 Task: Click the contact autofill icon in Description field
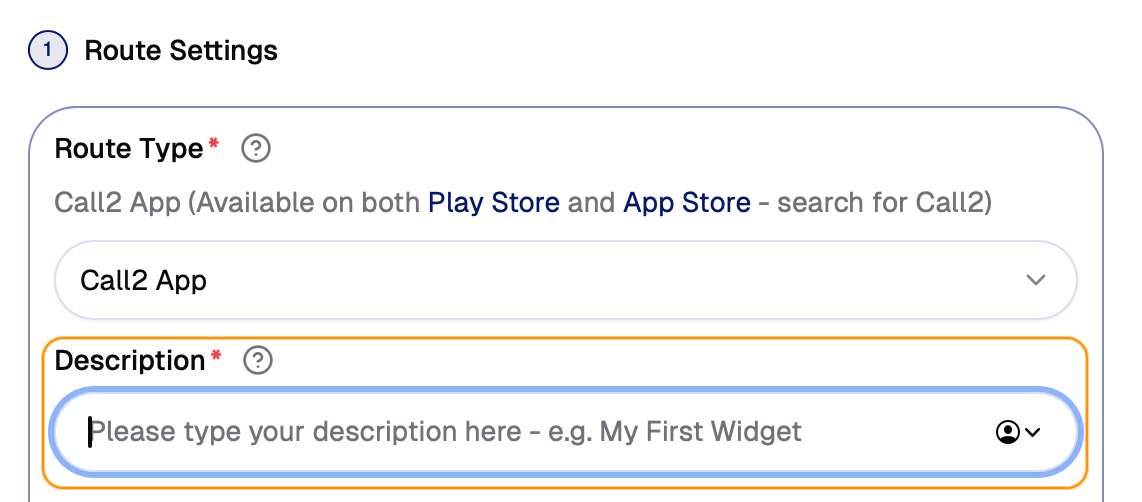[x=1007, y=432]
